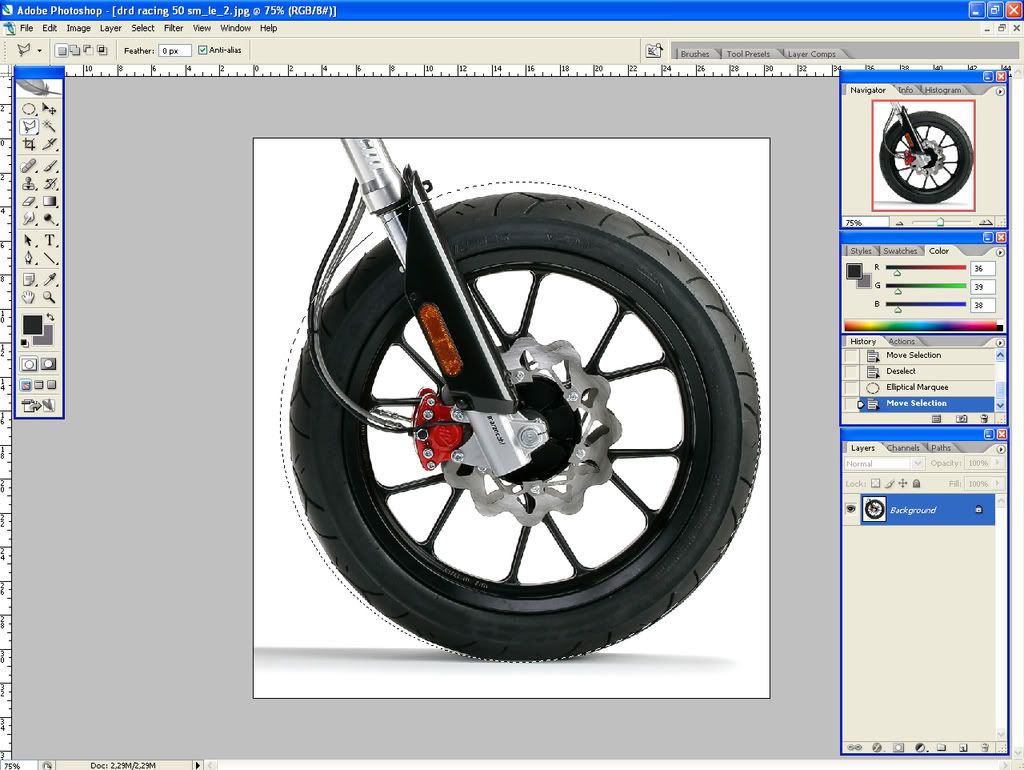
Task: Open the Layers panel options menu
Action: pos(1000,449)
